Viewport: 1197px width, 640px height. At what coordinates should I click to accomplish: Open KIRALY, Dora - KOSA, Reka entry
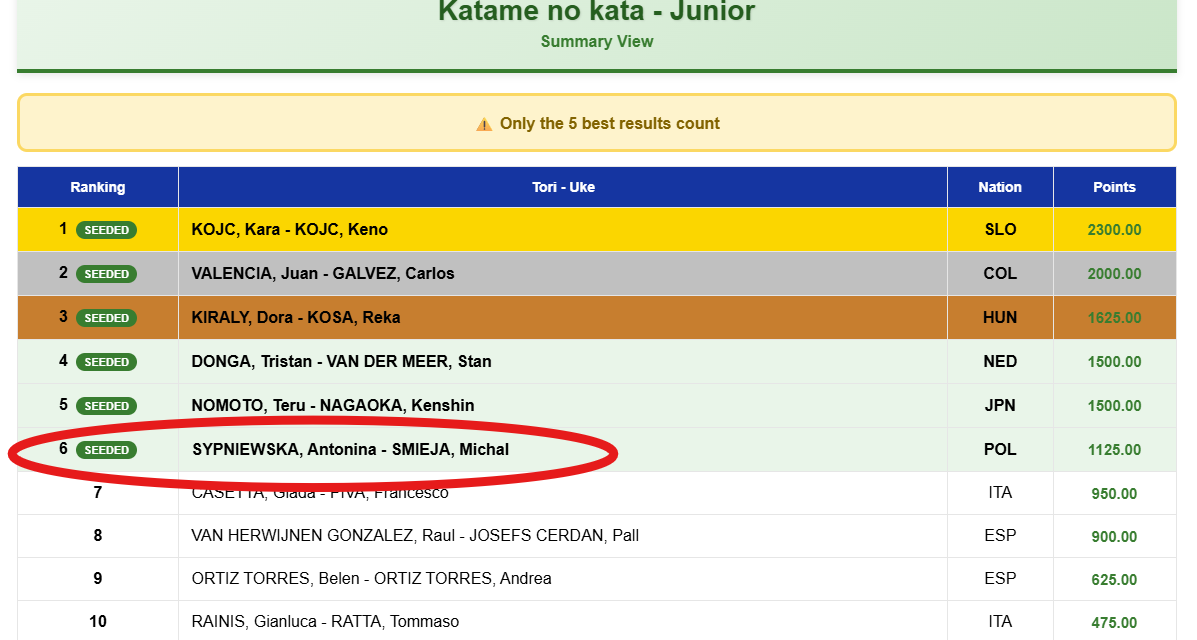tap(296, 318)
